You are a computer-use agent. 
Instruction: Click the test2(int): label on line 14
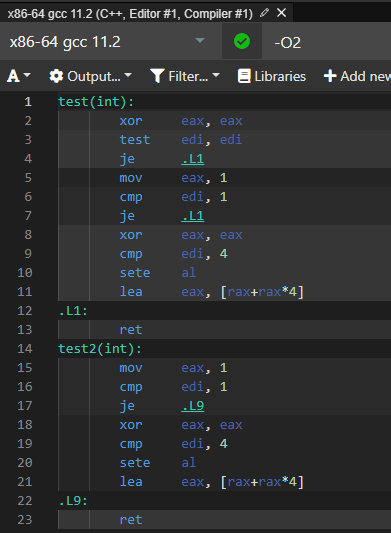[x=100, y=348]
